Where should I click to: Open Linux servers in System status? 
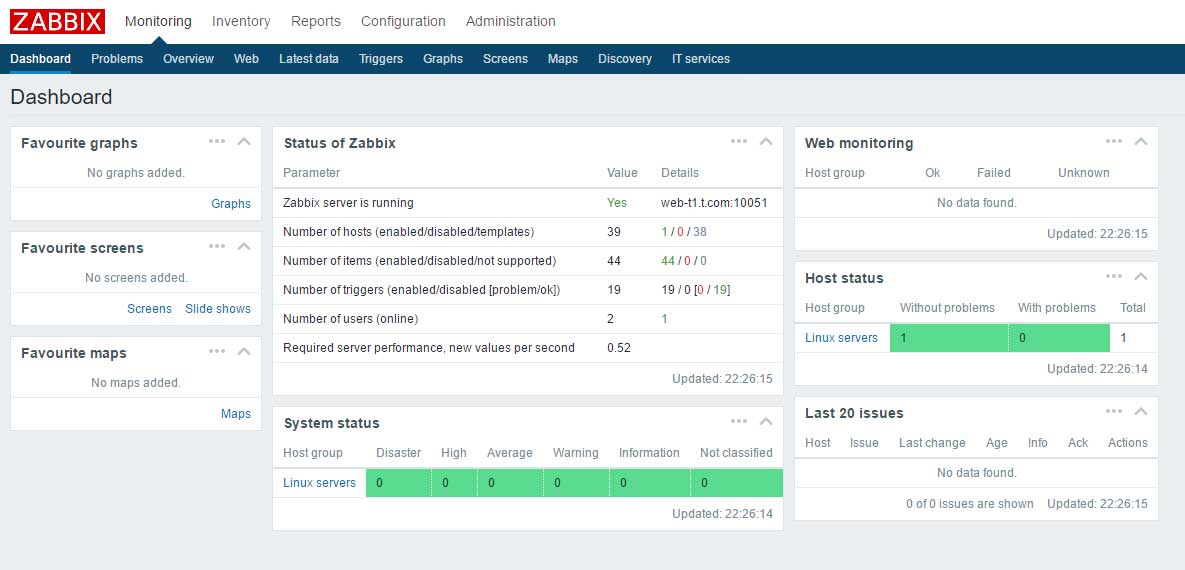[319, 482]
